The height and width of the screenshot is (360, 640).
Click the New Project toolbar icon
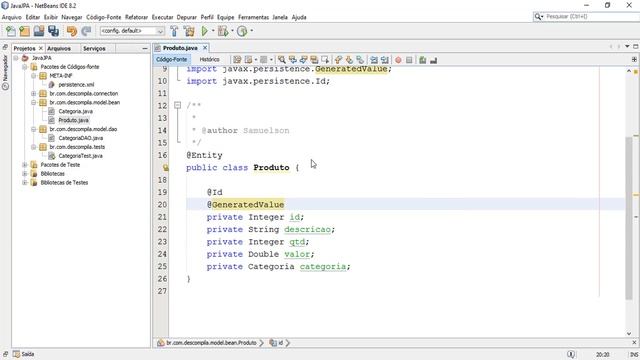(24, 31)
